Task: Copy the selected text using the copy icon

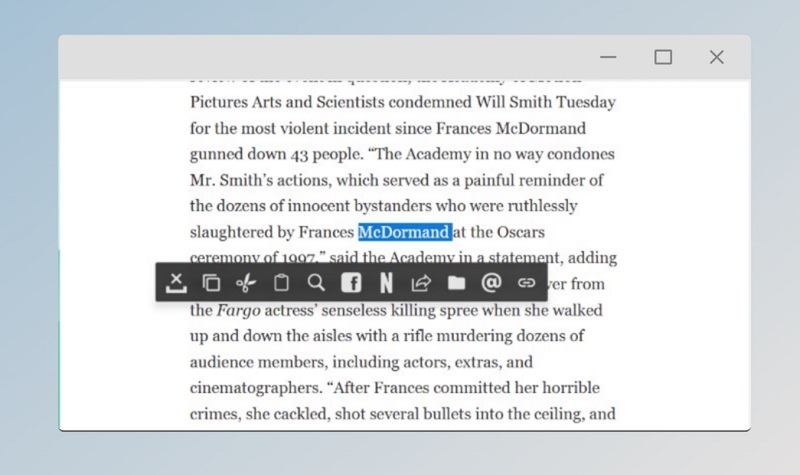Action: [x=211, y=283]
